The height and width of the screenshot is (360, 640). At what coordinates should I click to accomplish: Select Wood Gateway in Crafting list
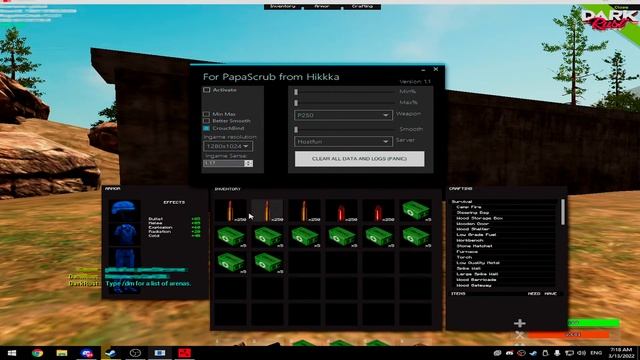473,286
